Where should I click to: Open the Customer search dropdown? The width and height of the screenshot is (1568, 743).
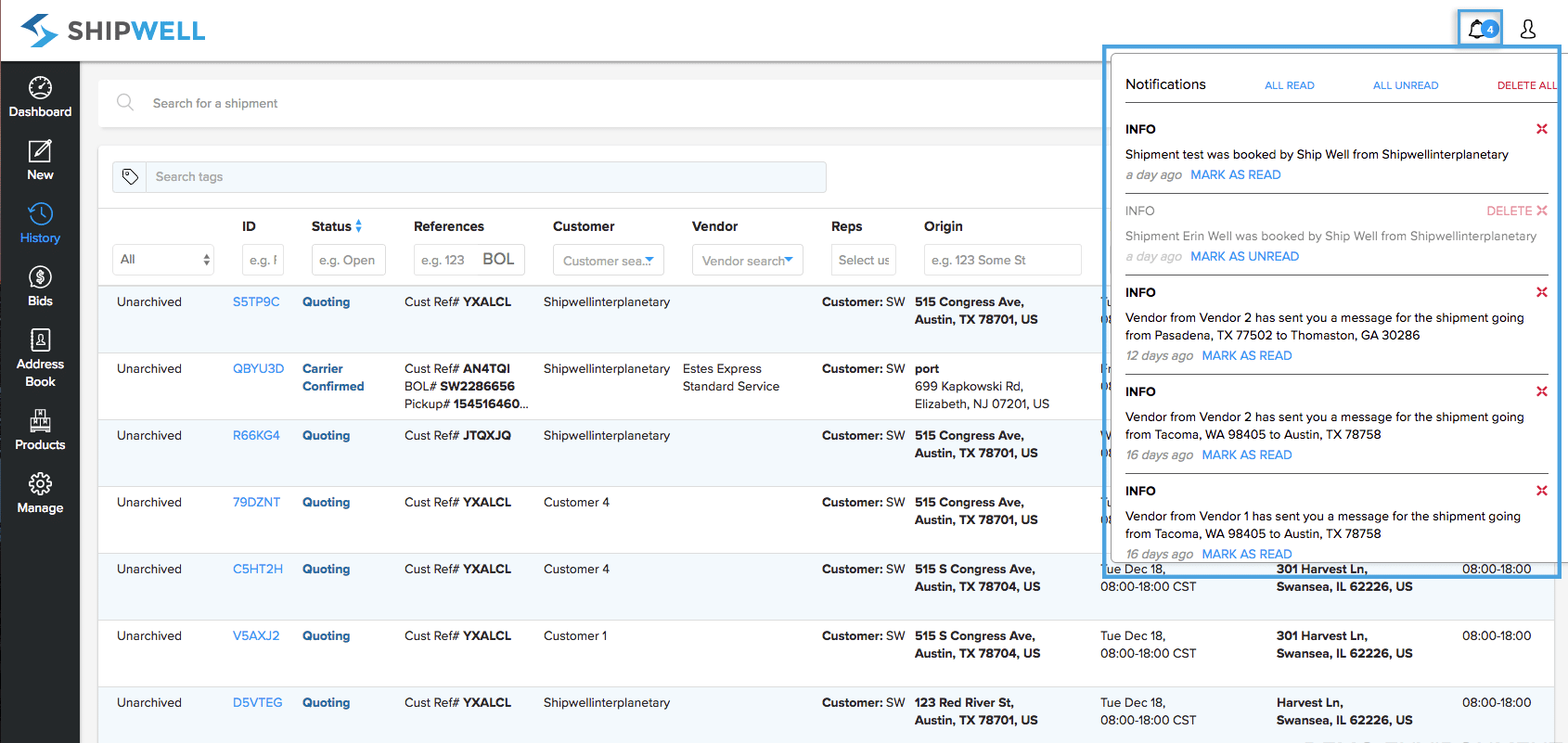click(609, 260)
